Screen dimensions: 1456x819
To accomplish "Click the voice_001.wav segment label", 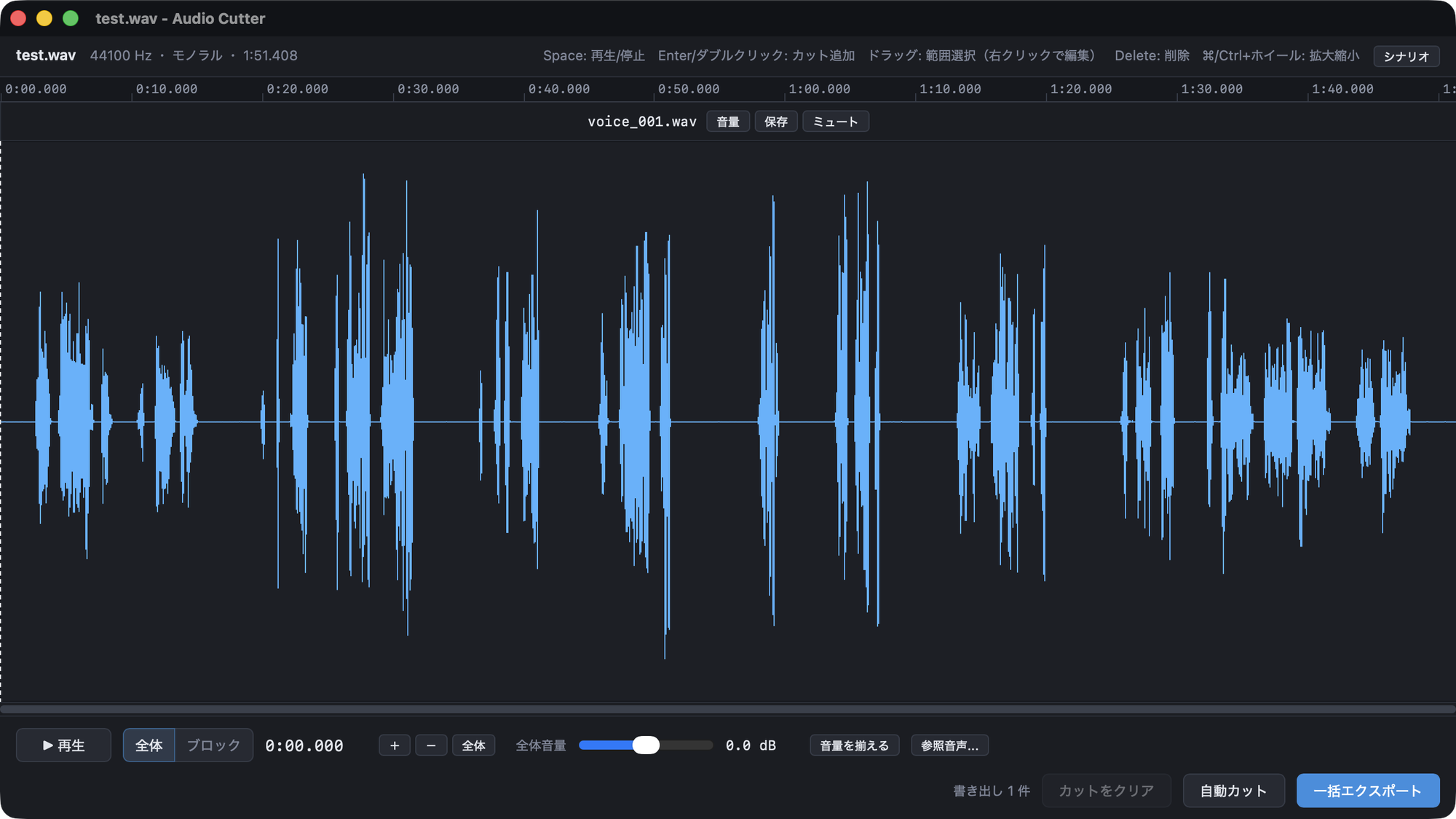I will (642, 122).
